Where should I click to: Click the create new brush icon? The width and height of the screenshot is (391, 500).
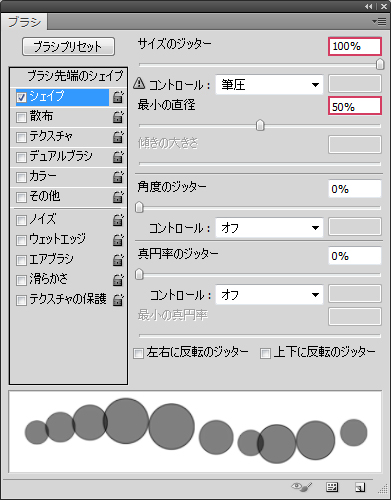pos(360,487)
